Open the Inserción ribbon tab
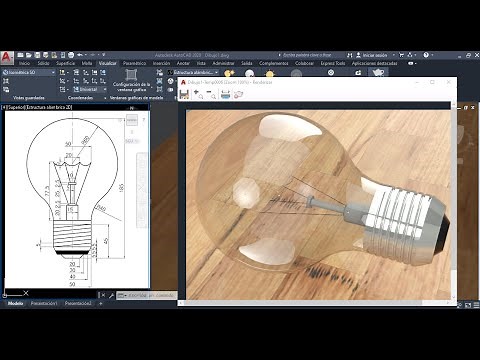 (x=161, y=63)
